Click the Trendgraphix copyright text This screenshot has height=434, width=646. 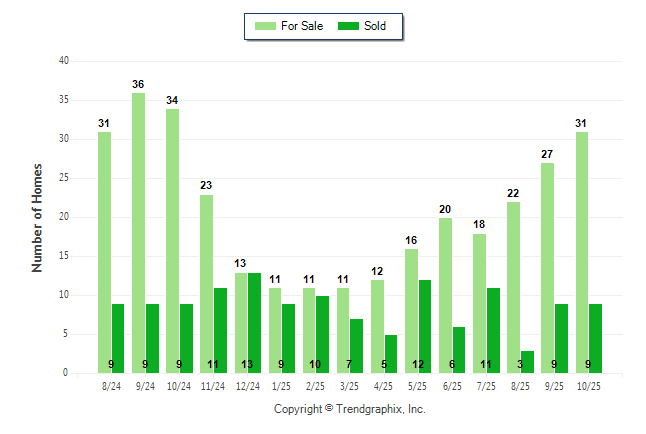(x=350, y=409)
